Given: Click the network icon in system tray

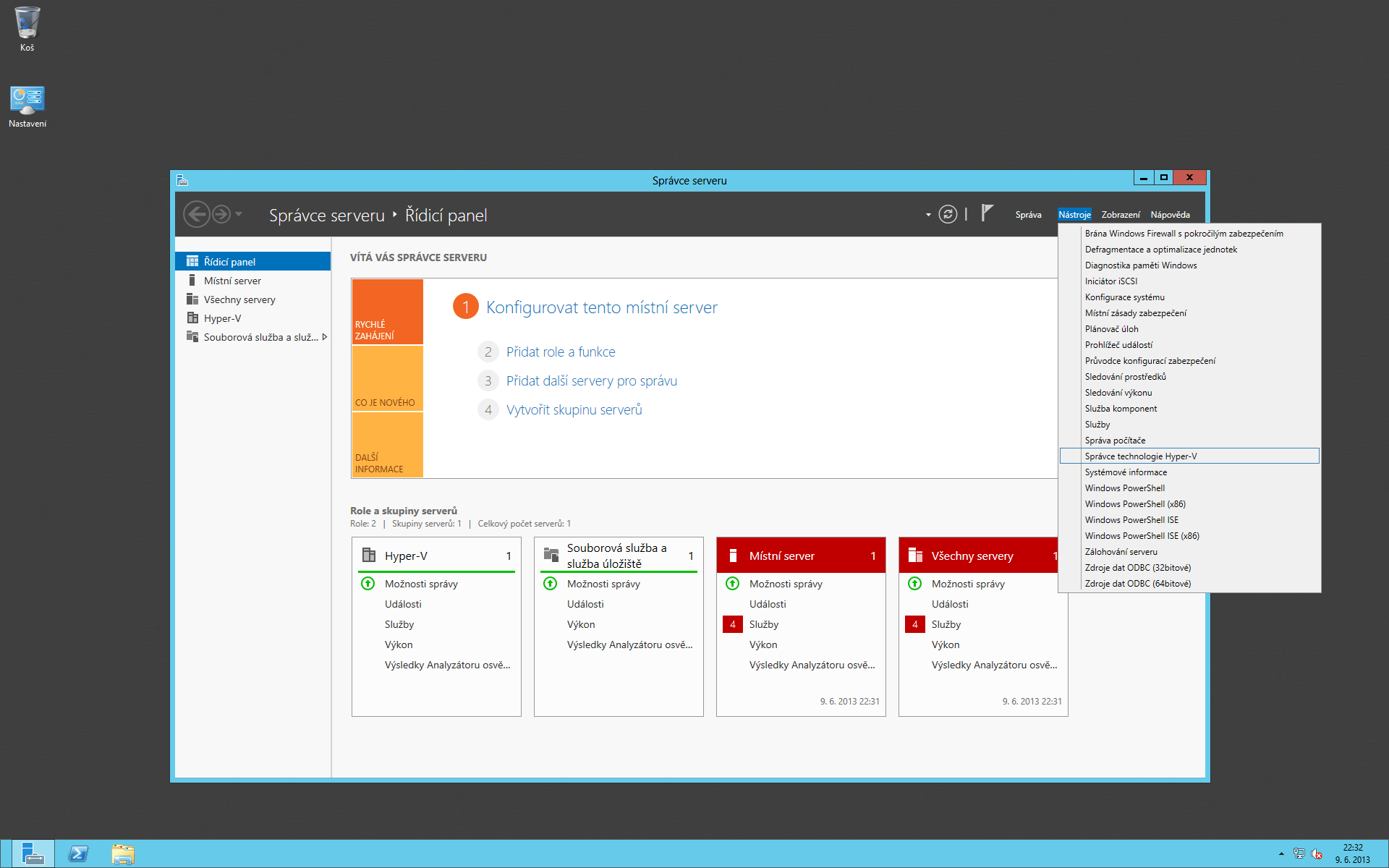Looking at the screenshot, I should 1299,854.
